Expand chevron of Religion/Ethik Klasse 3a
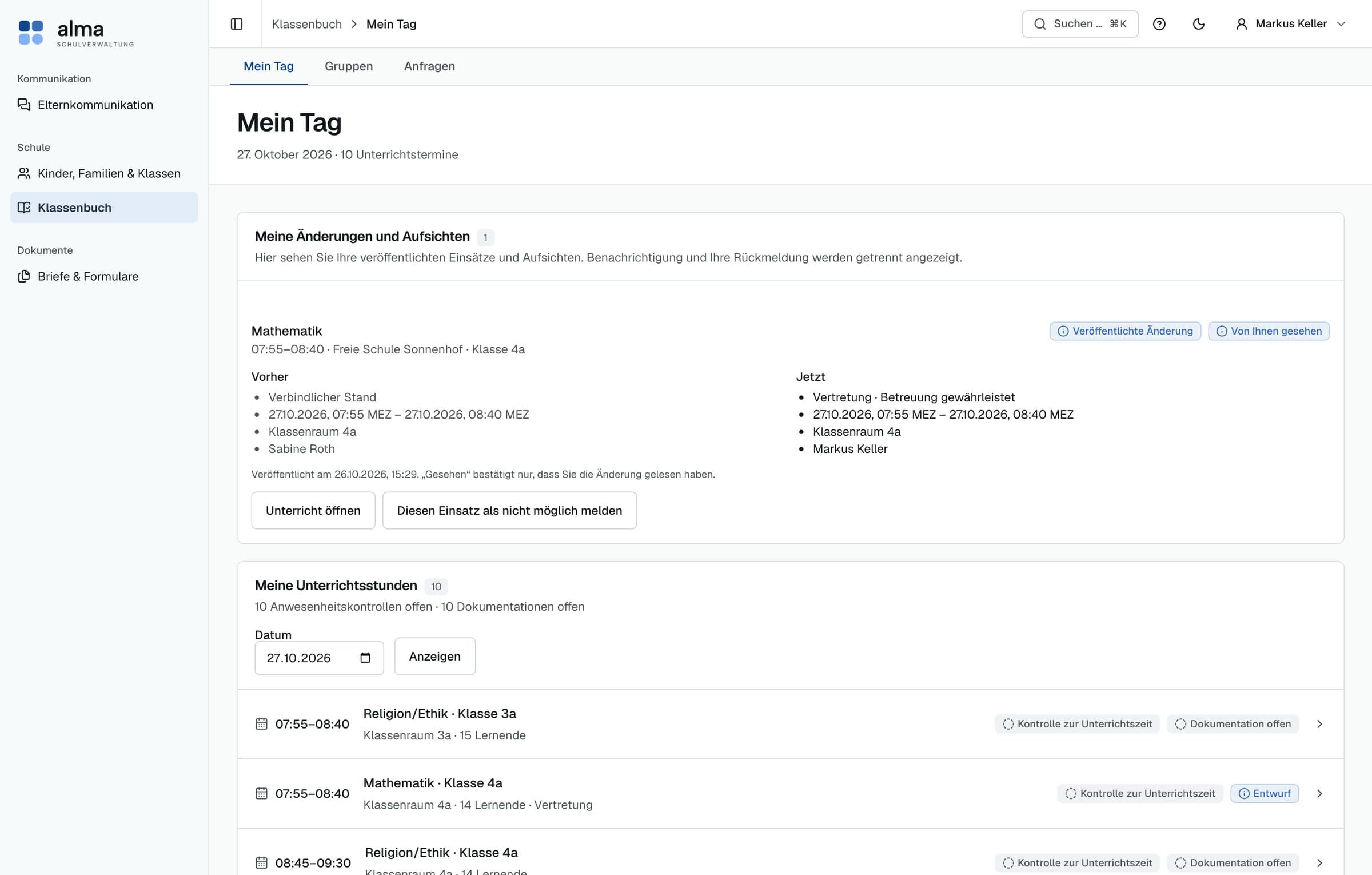This screenshot has height=875, width=1372. click(x=1319, y=724)
